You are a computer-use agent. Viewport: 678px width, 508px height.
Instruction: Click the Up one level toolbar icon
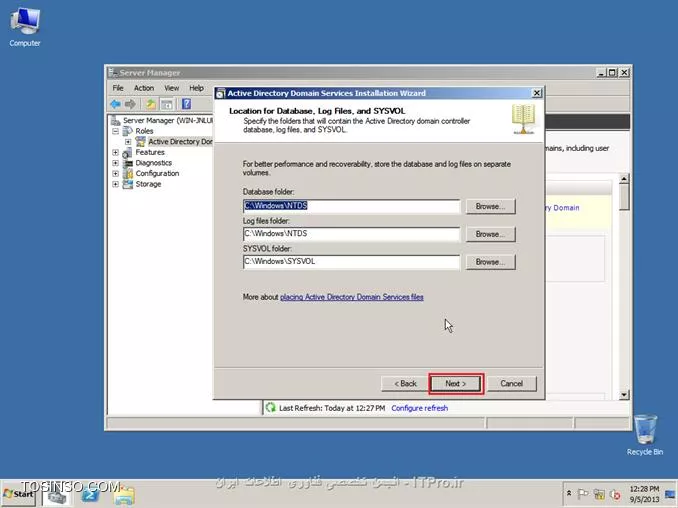click(150, 104)
